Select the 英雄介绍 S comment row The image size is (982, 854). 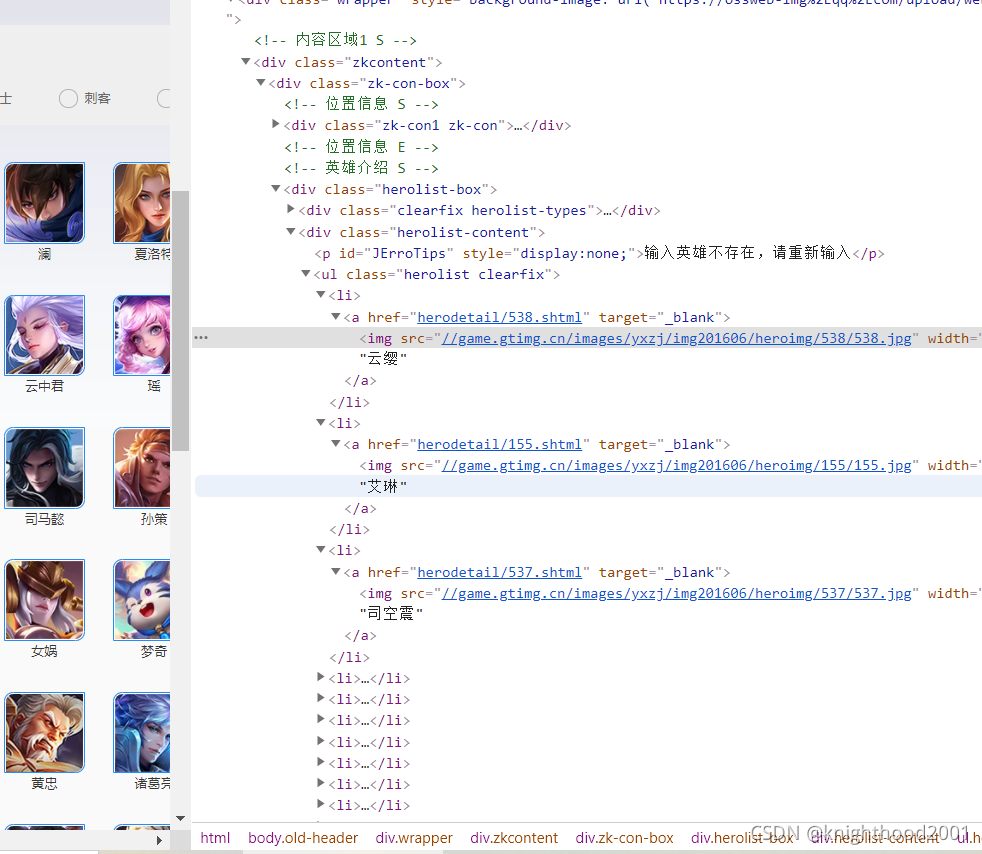[x=361, y=168]
